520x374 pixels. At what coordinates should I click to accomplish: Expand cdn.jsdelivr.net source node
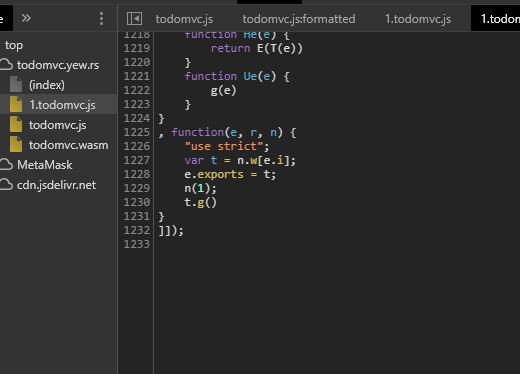click(x=56, y=185)
